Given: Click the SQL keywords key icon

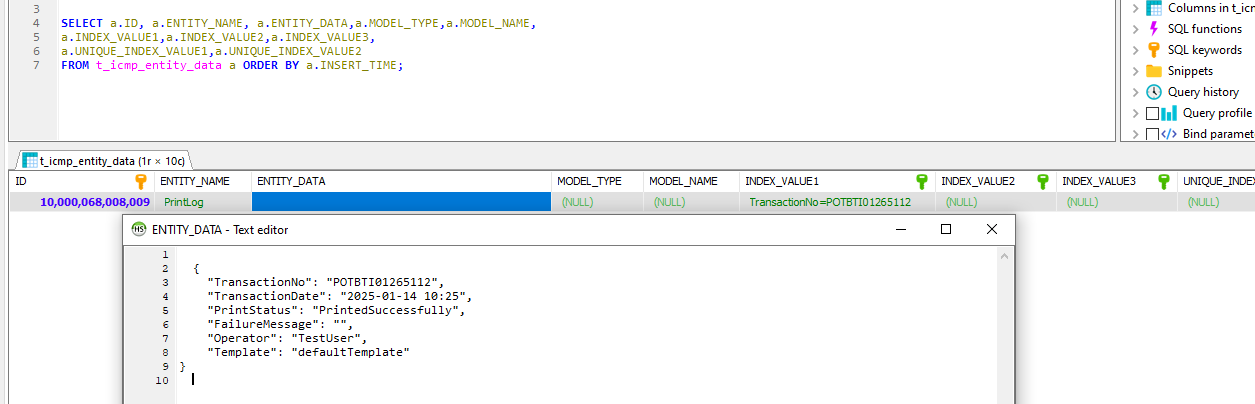Looking at the screenshot, I should pos(1153,50).
